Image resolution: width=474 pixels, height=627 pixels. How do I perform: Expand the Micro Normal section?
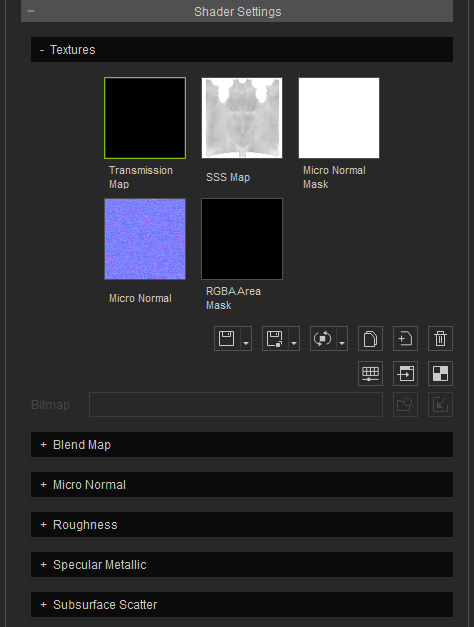coord(242,485)
